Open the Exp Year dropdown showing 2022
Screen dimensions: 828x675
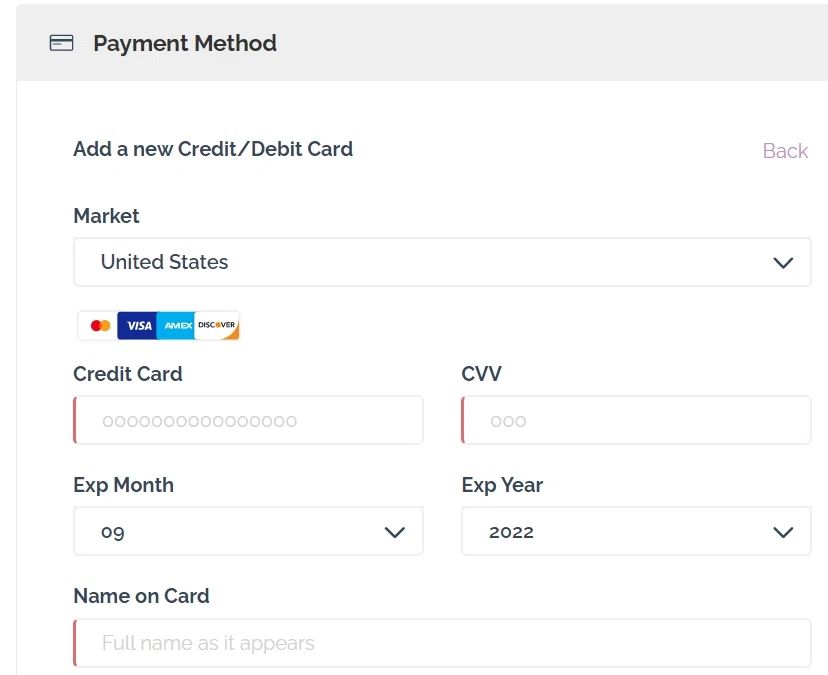coord(635,532)
